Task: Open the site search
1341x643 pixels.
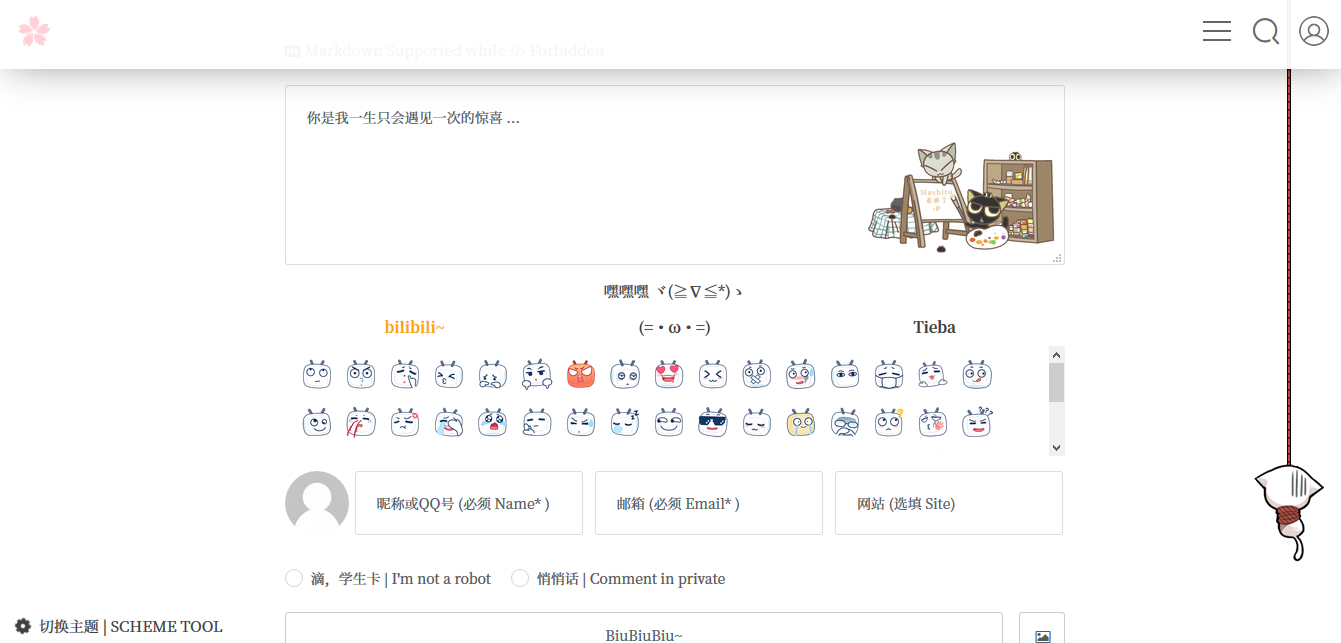Action: (x=1265, y=31)
